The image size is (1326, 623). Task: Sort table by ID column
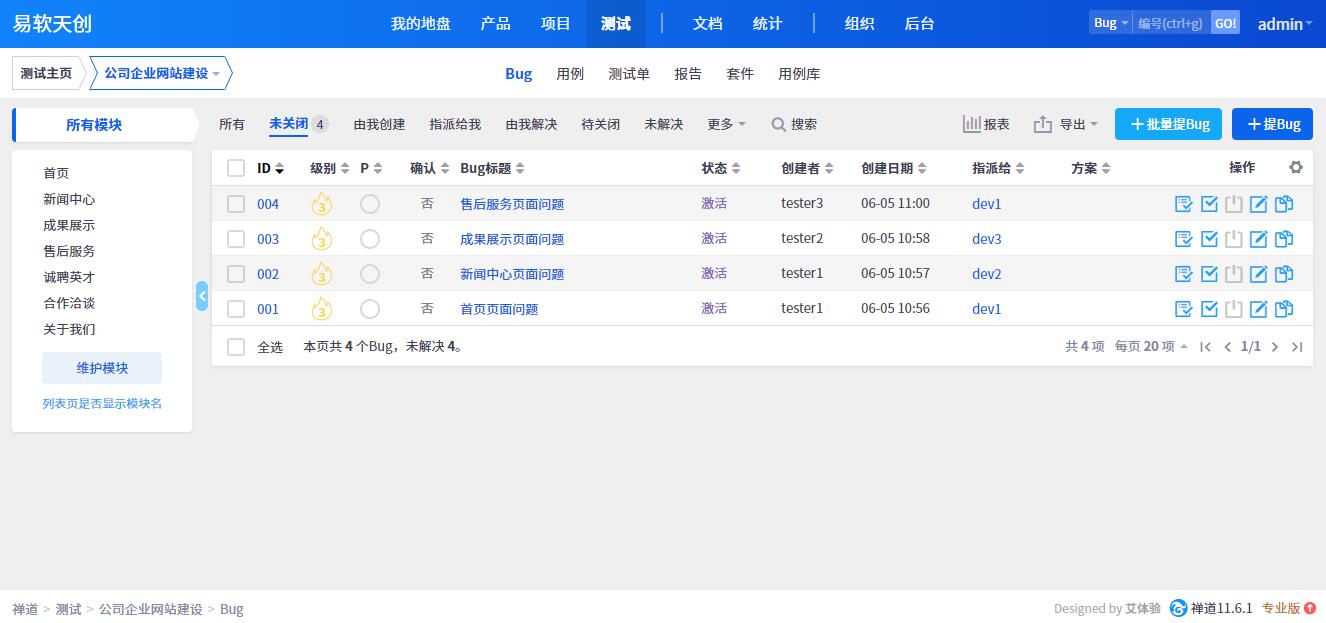[270, 168]
